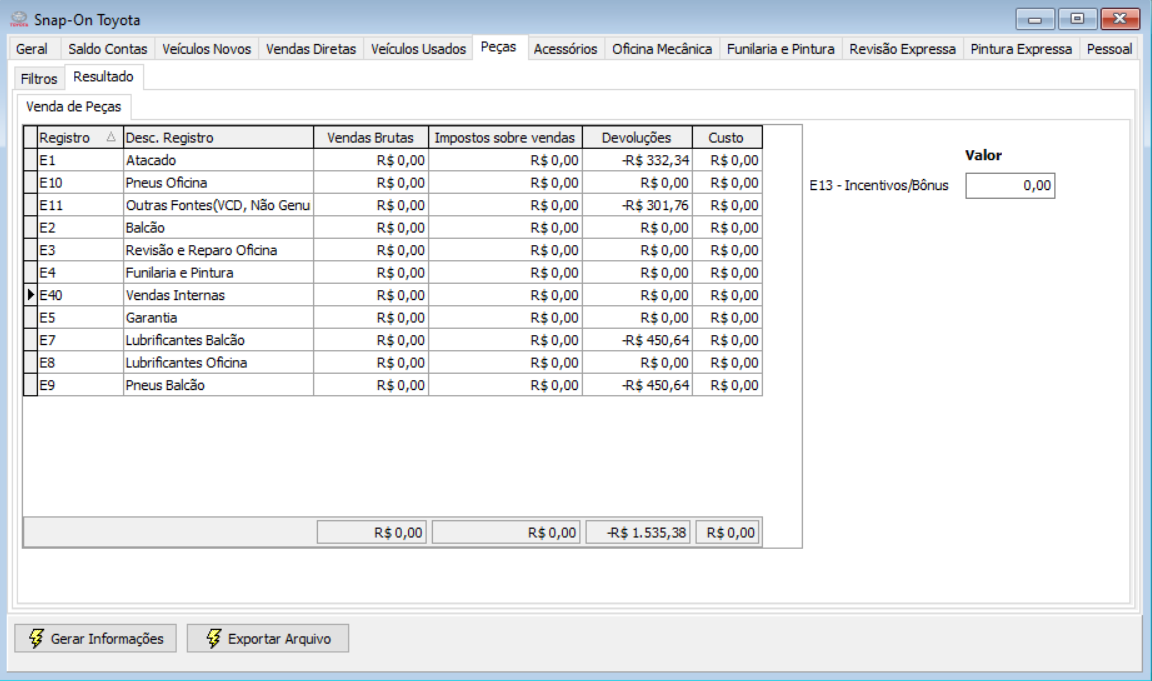Click the Devoluções column header
Viewport: 1152px width, 681px height.
click(637, 137)
